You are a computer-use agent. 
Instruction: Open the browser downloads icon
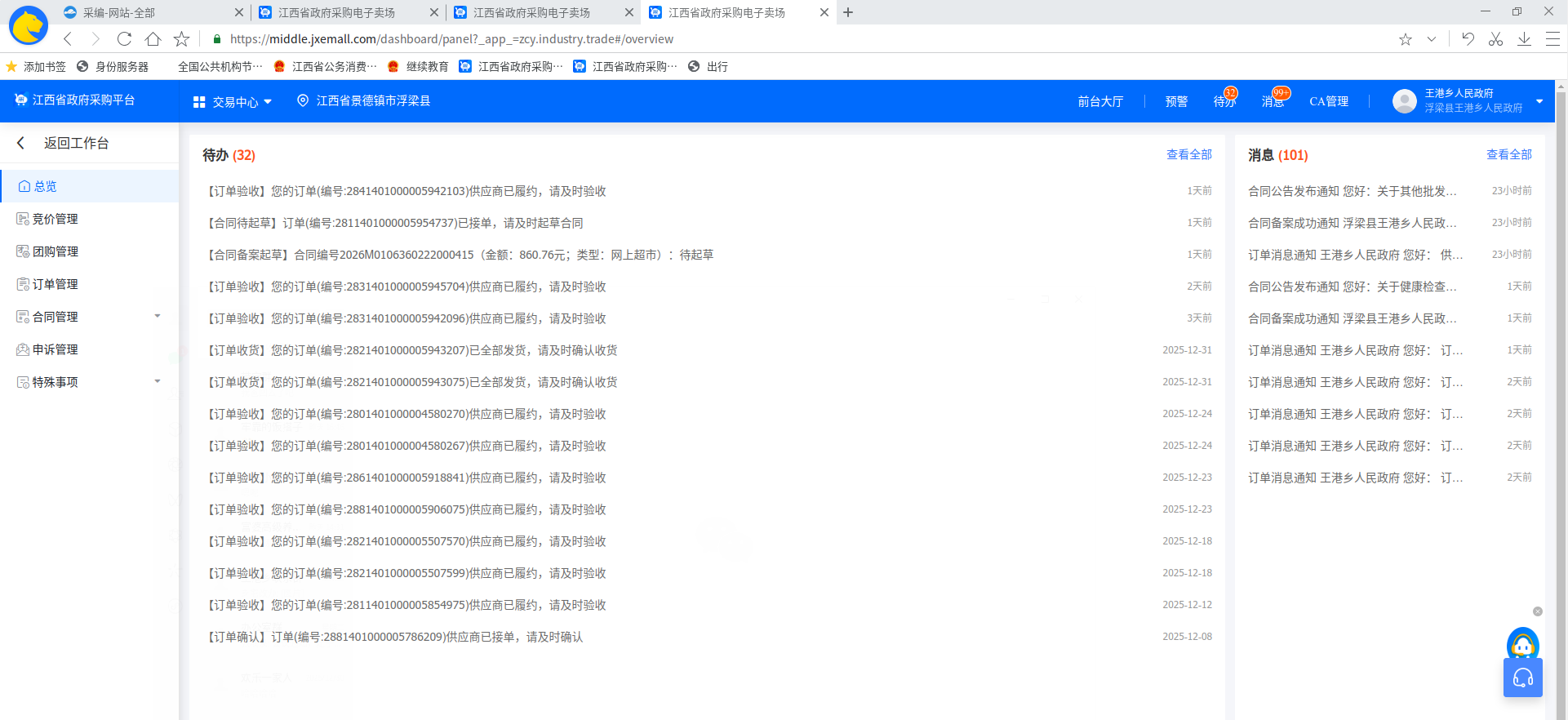click(x=1524, y=39)
